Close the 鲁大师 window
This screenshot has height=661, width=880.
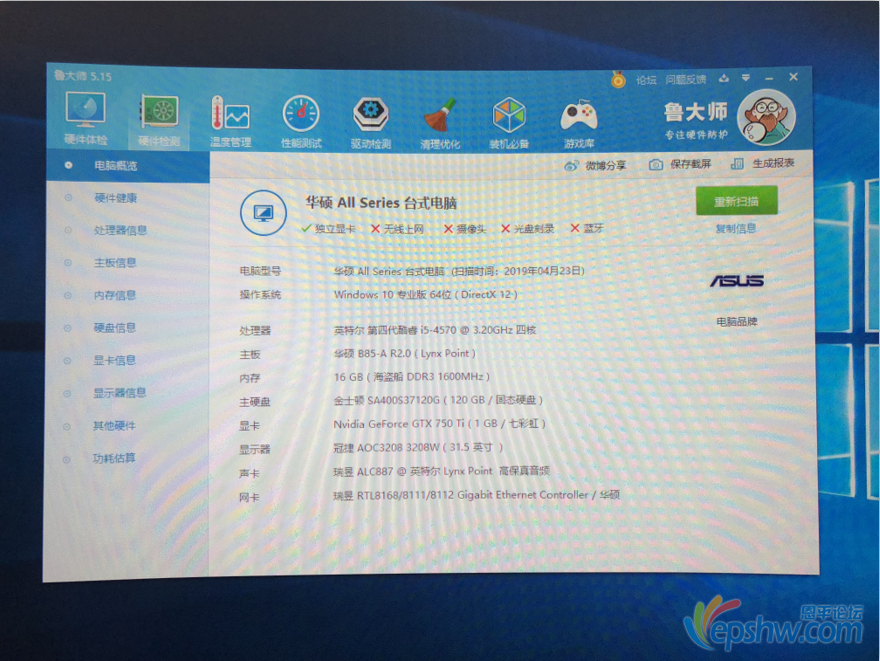tap(794, 77)
